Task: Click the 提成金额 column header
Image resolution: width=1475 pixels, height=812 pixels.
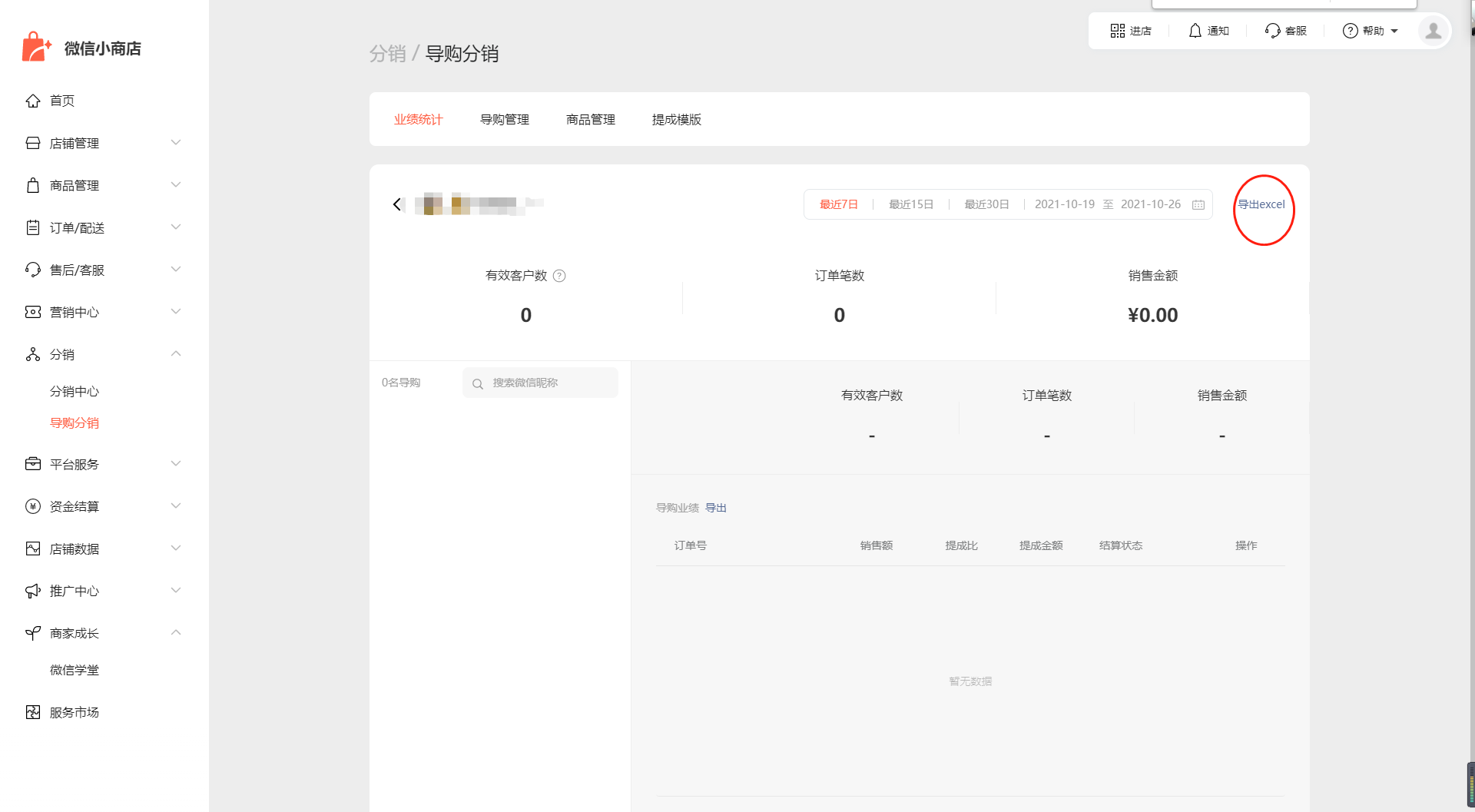Action: pyautogui.click(x=1041, y=545)
